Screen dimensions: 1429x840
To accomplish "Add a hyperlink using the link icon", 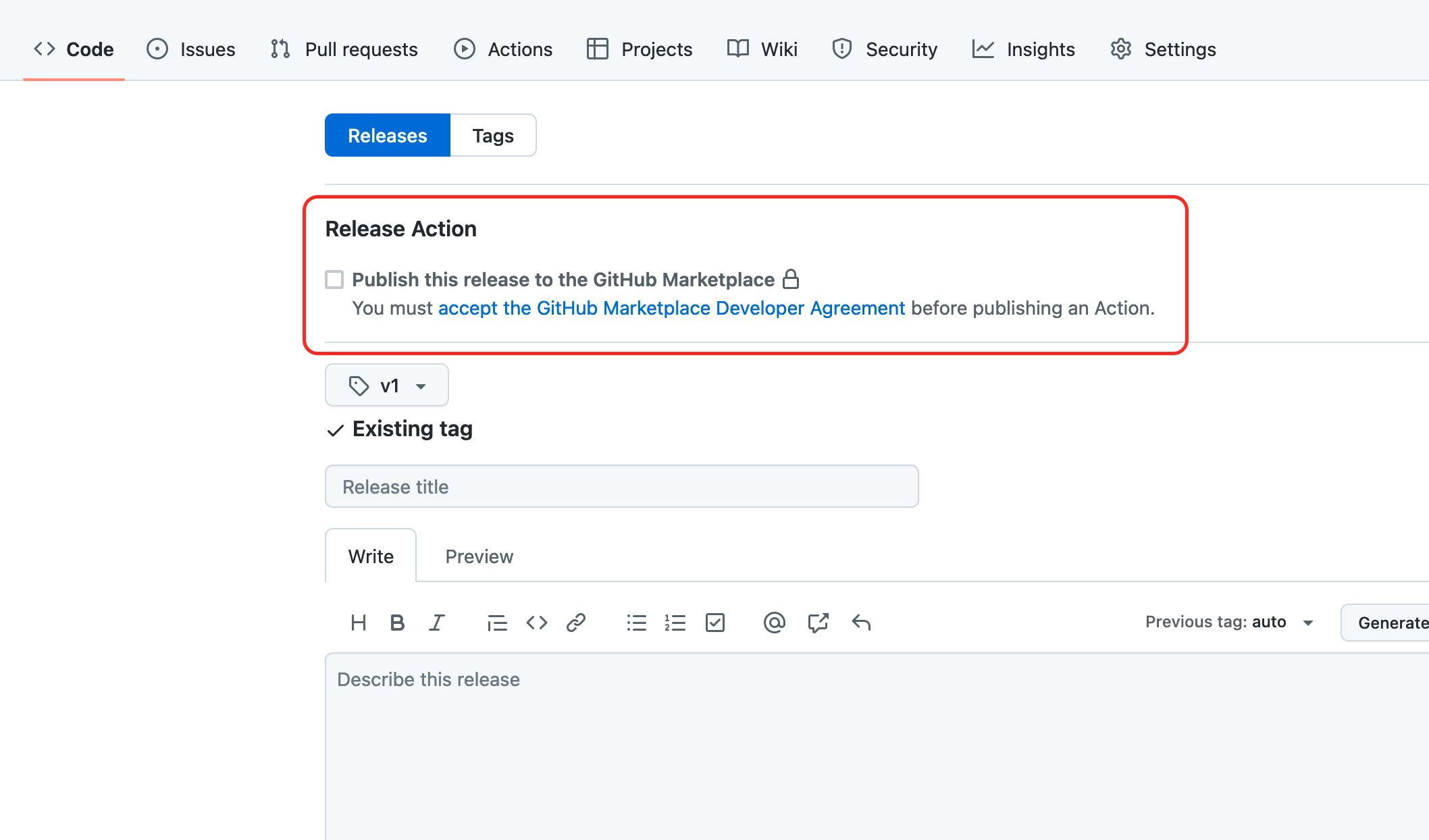I will click(x=575, y=622).
